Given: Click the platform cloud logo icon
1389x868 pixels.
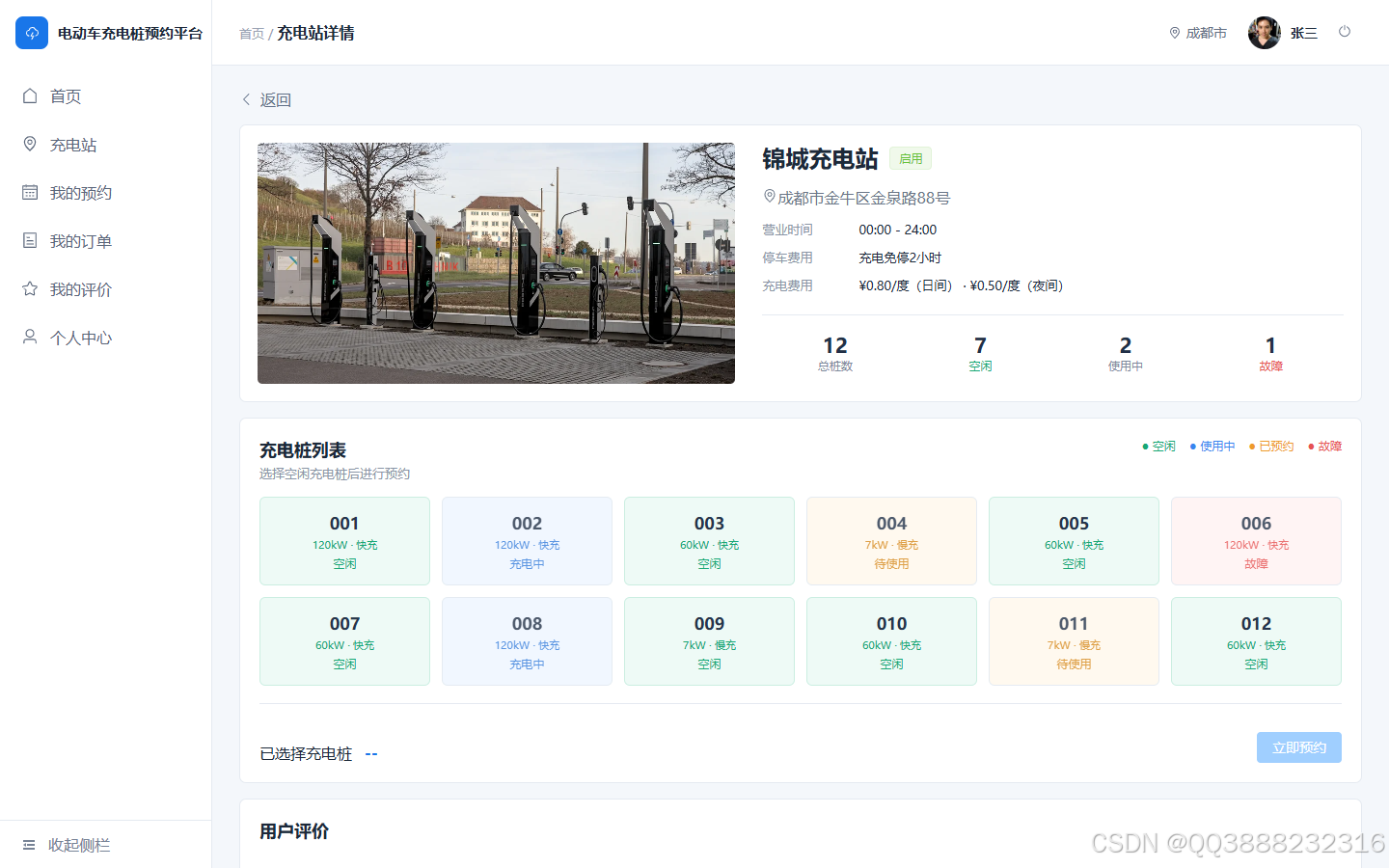Looking at the screenshot, I should 32,33.
